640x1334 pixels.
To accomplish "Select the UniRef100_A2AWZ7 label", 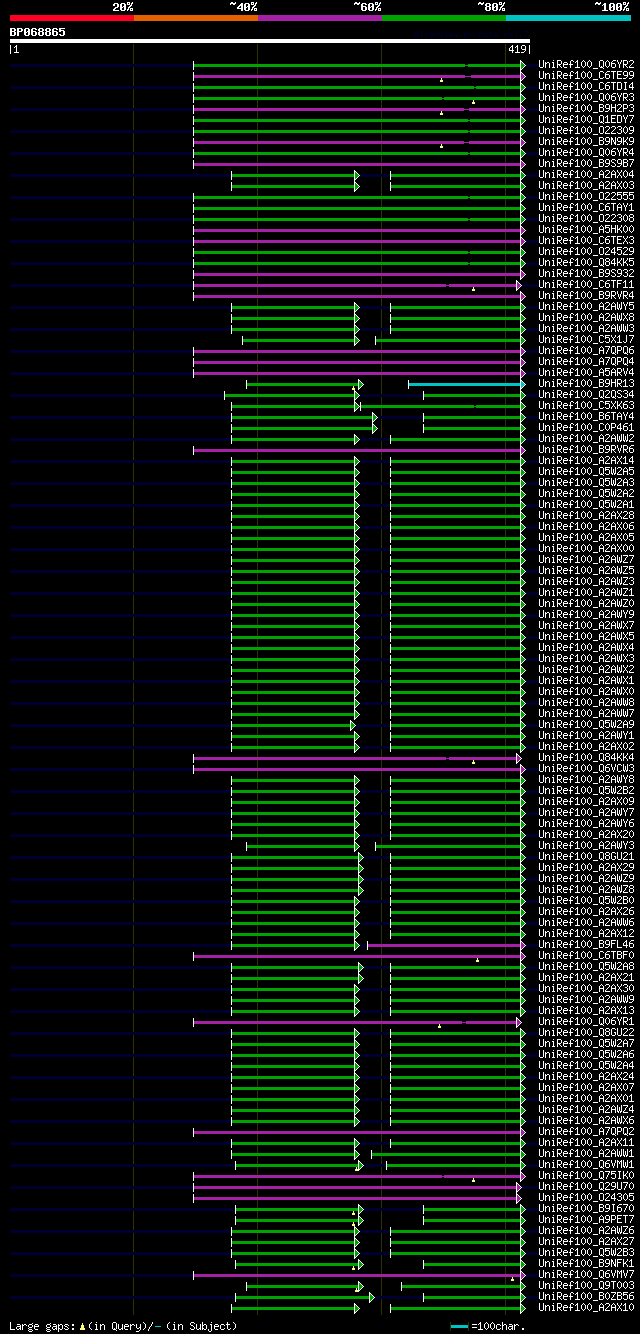I will pos(586,560).
